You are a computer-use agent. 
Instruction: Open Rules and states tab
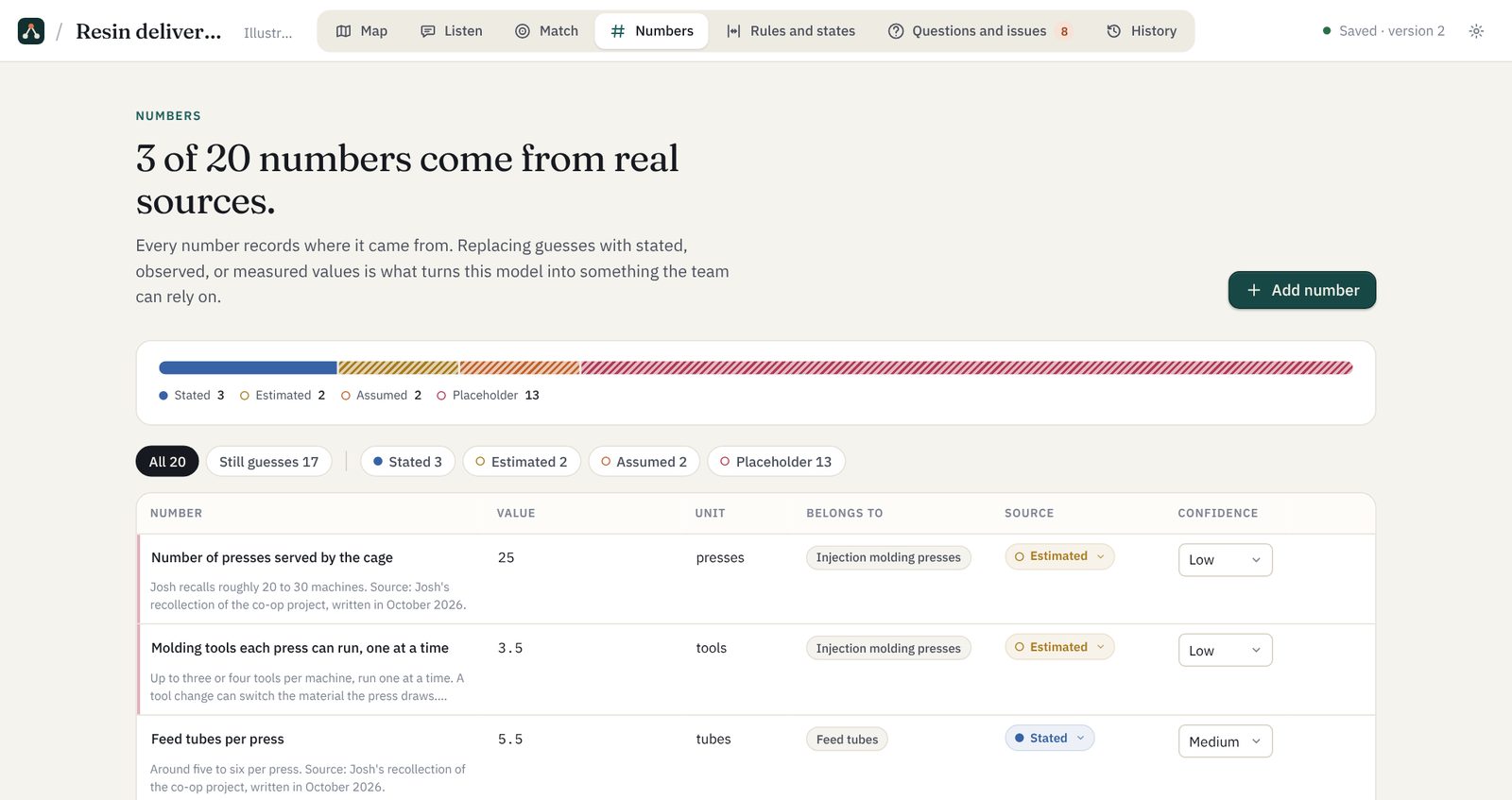791,31
